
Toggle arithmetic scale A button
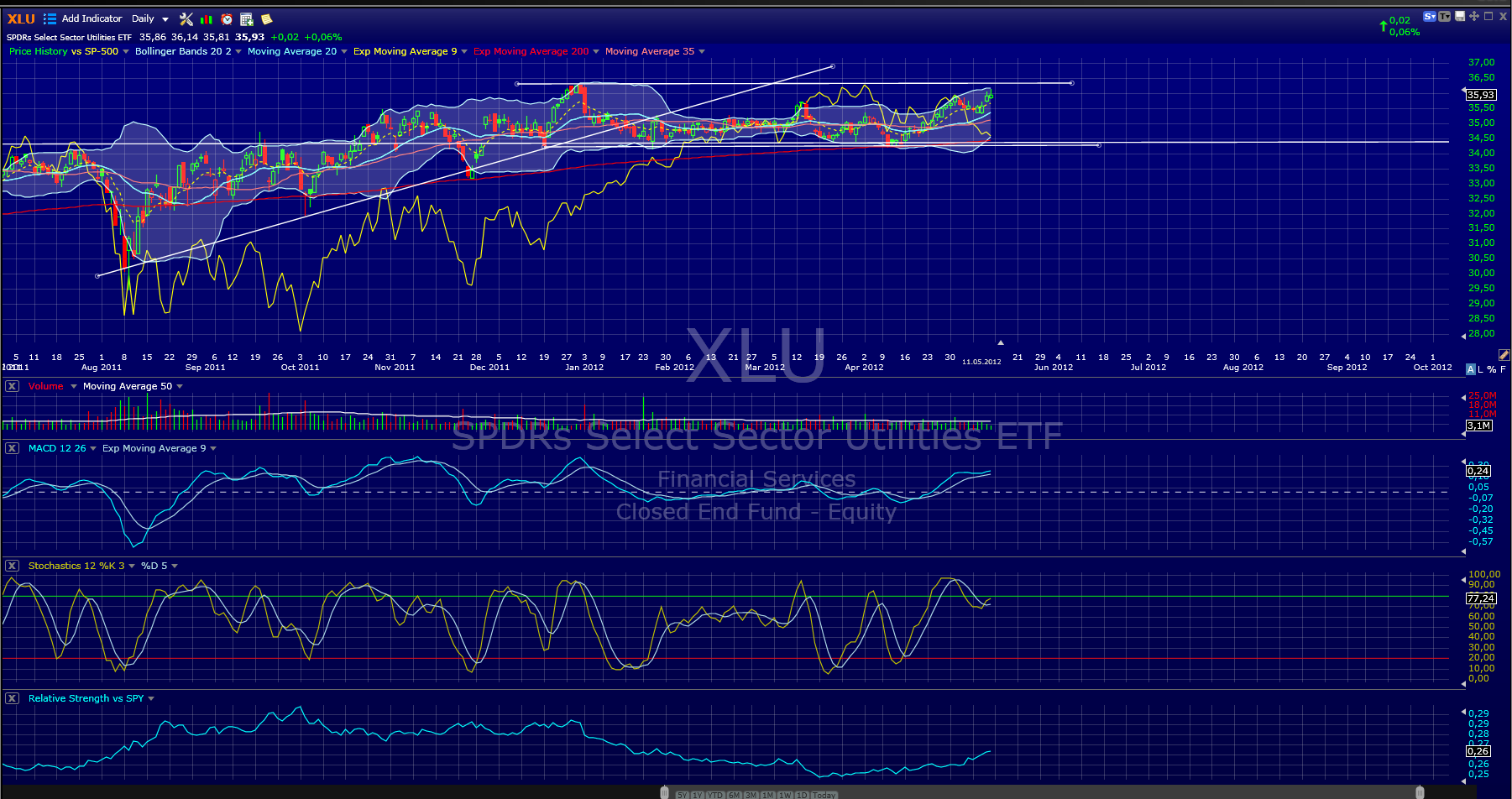[1470, 369]
